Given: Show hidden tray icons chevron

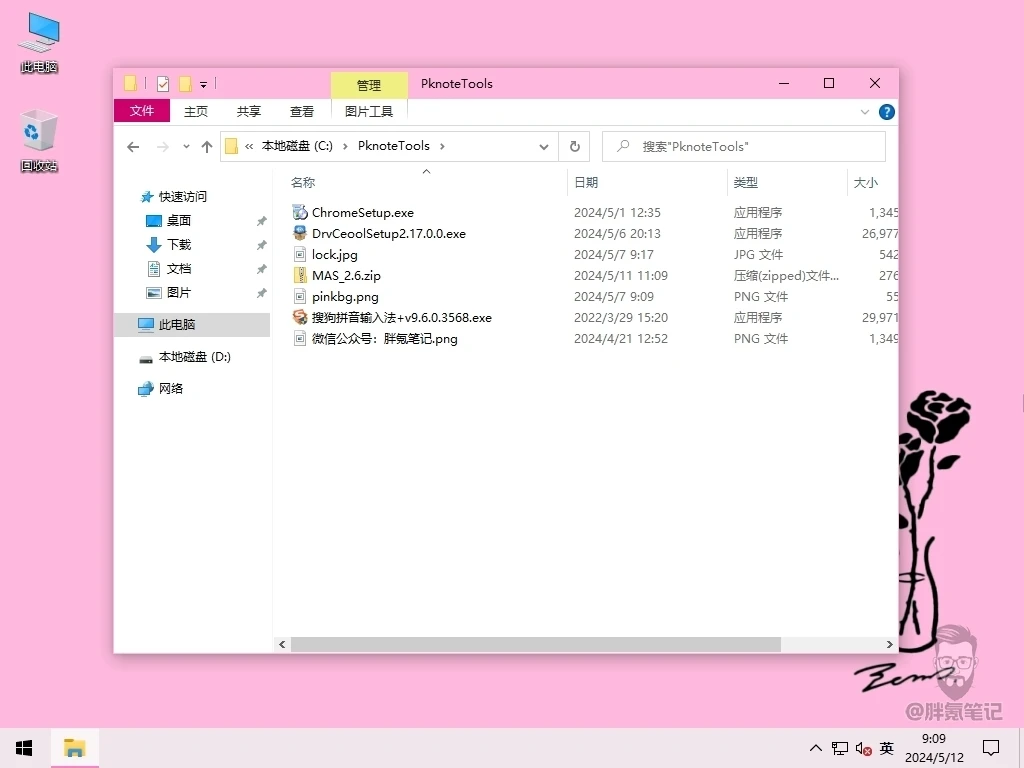Looking at the screenshot, I should click(816, 748).
